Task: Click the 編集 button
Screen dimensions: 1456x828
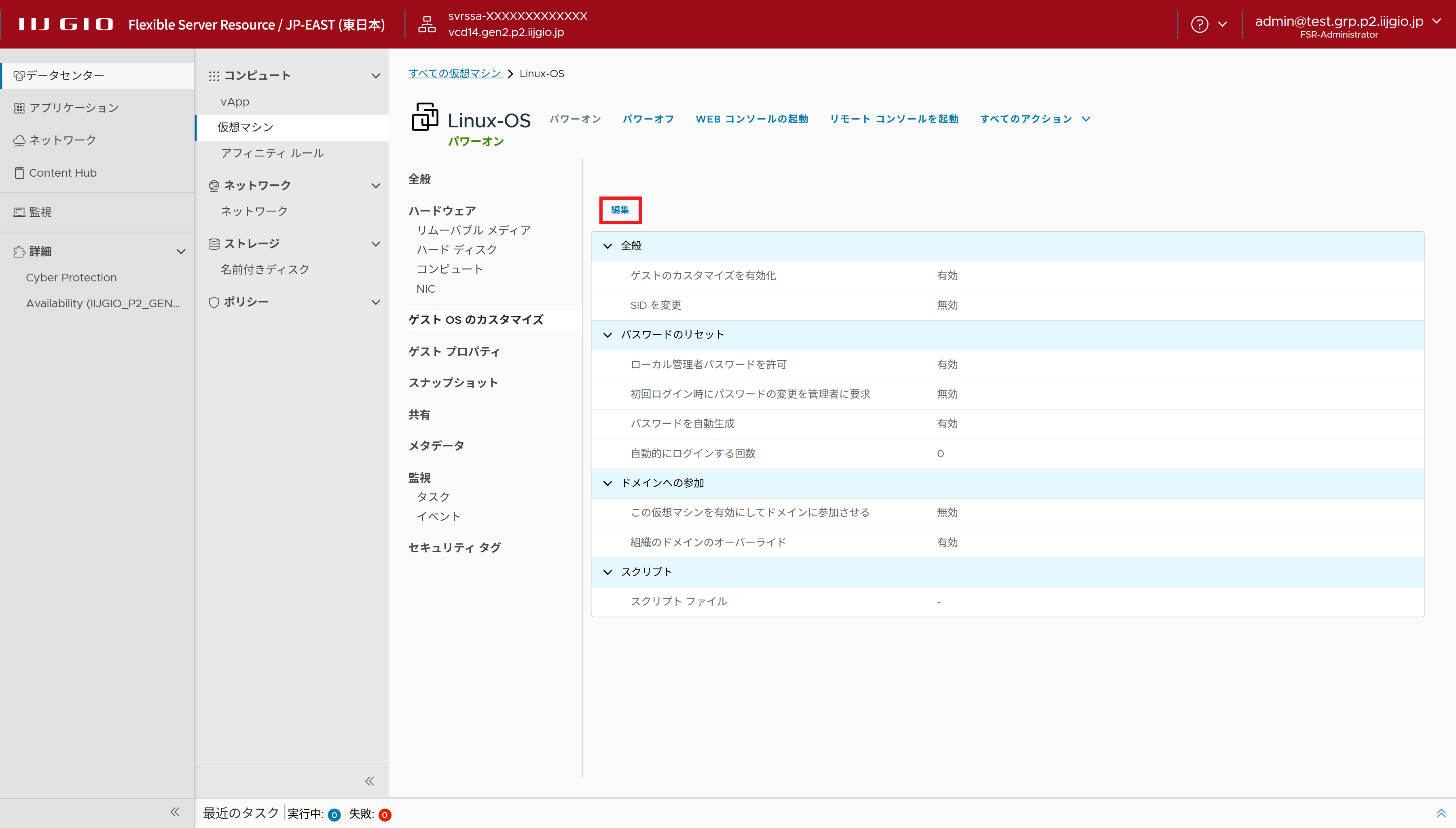Action: click(x=620, y=210)
